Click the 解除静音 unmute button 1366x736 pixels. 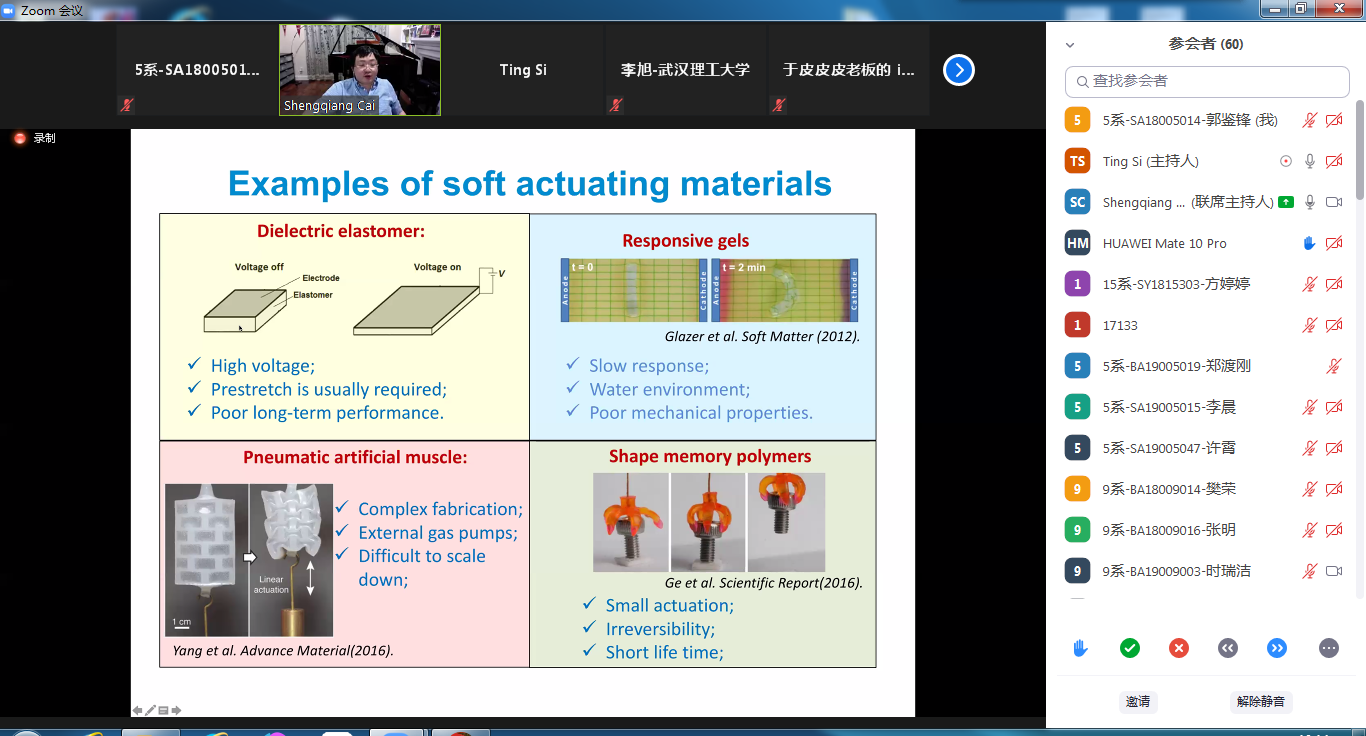pyautogui.click(x=1261, y=701)
